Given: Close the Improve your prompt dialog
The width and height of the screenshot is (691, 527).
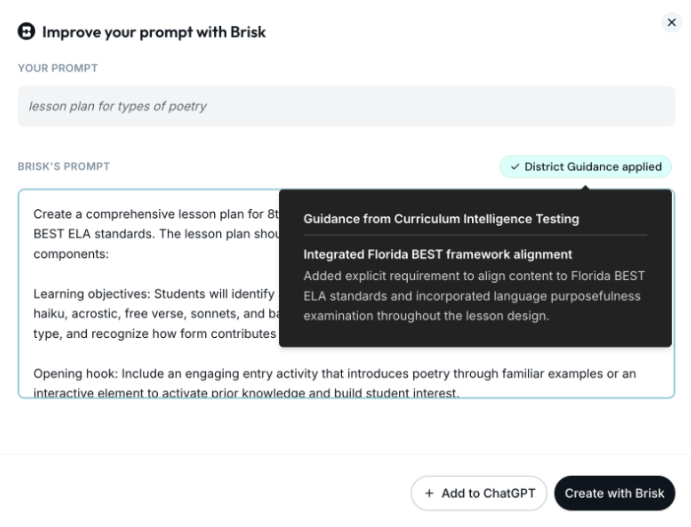Looking at the screenshot, I should (x=671, y=22).
